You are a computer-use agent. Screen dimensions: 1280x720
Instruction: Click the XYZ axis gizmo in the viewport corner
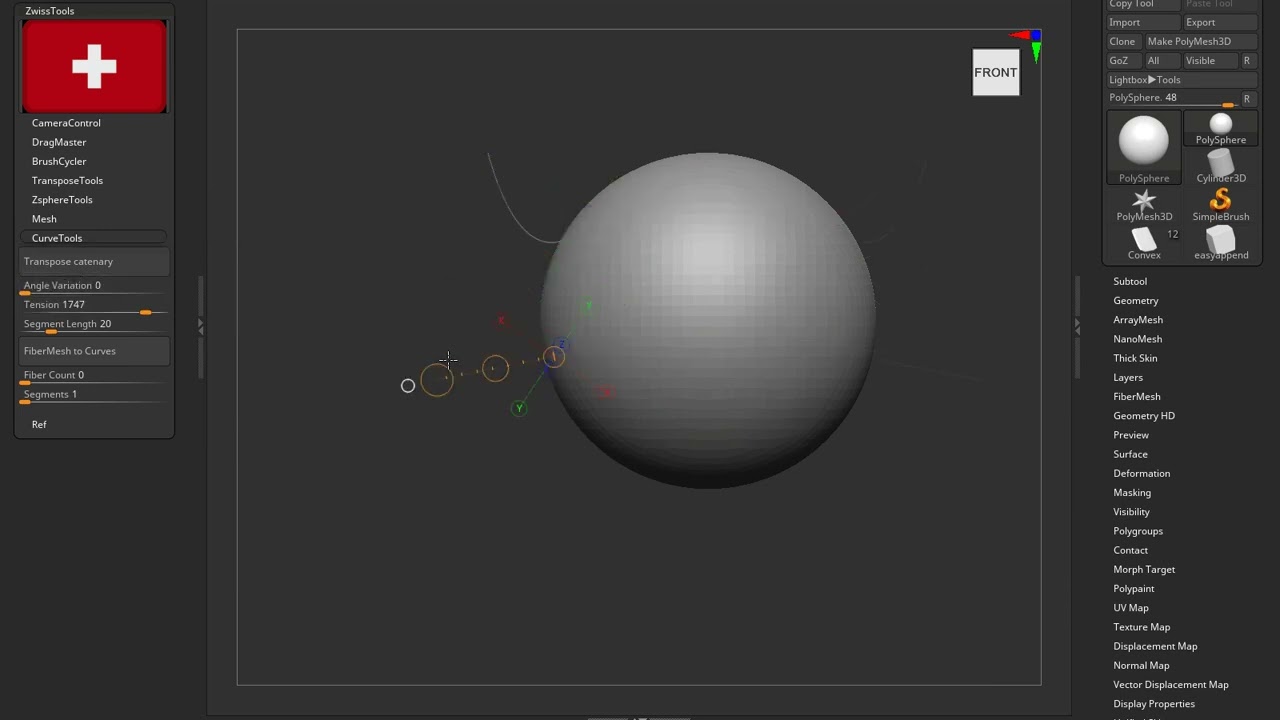1030,44
